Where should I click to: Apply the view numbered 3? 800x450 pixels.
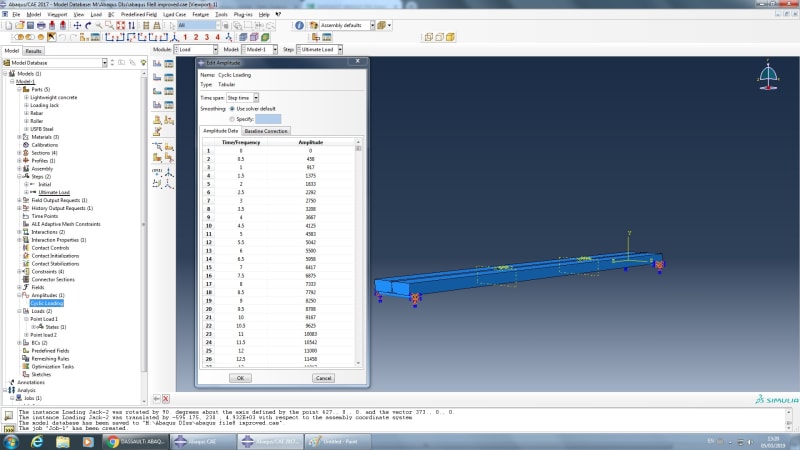coord(207,37)
